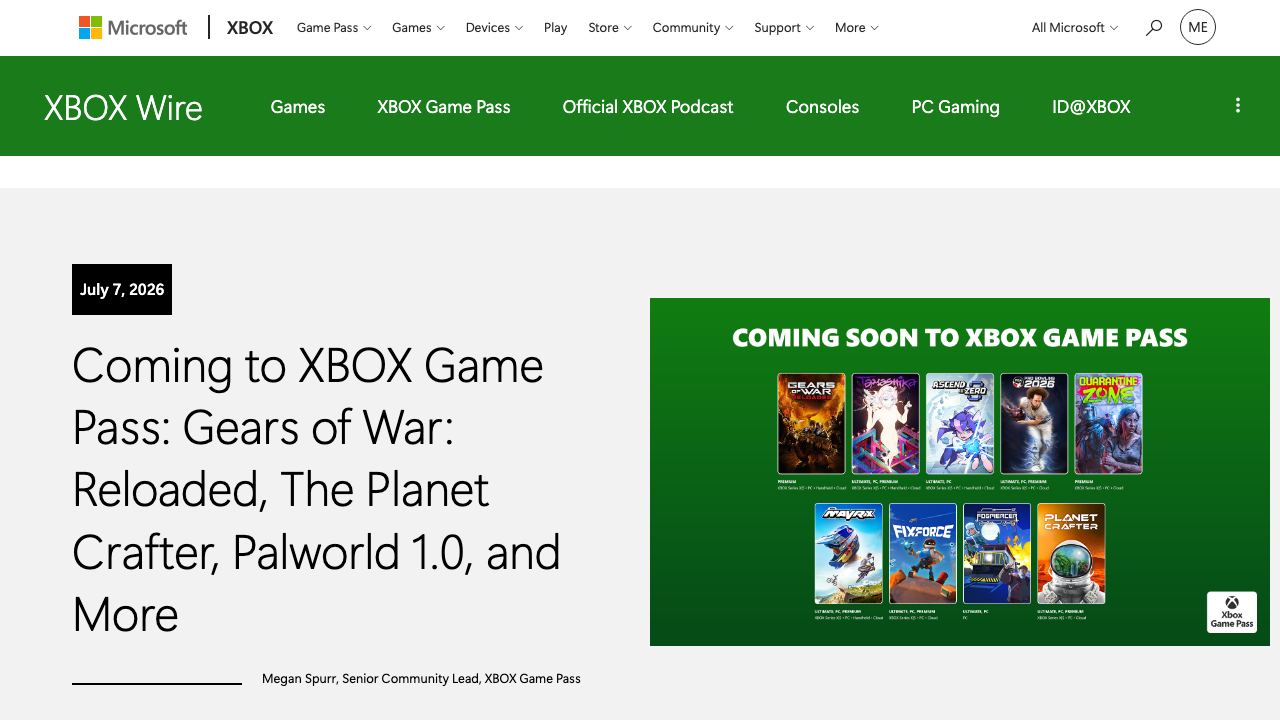Expand the Games dropdown in top bar
The image size is (1280, 720).
(x=418, y=28)
